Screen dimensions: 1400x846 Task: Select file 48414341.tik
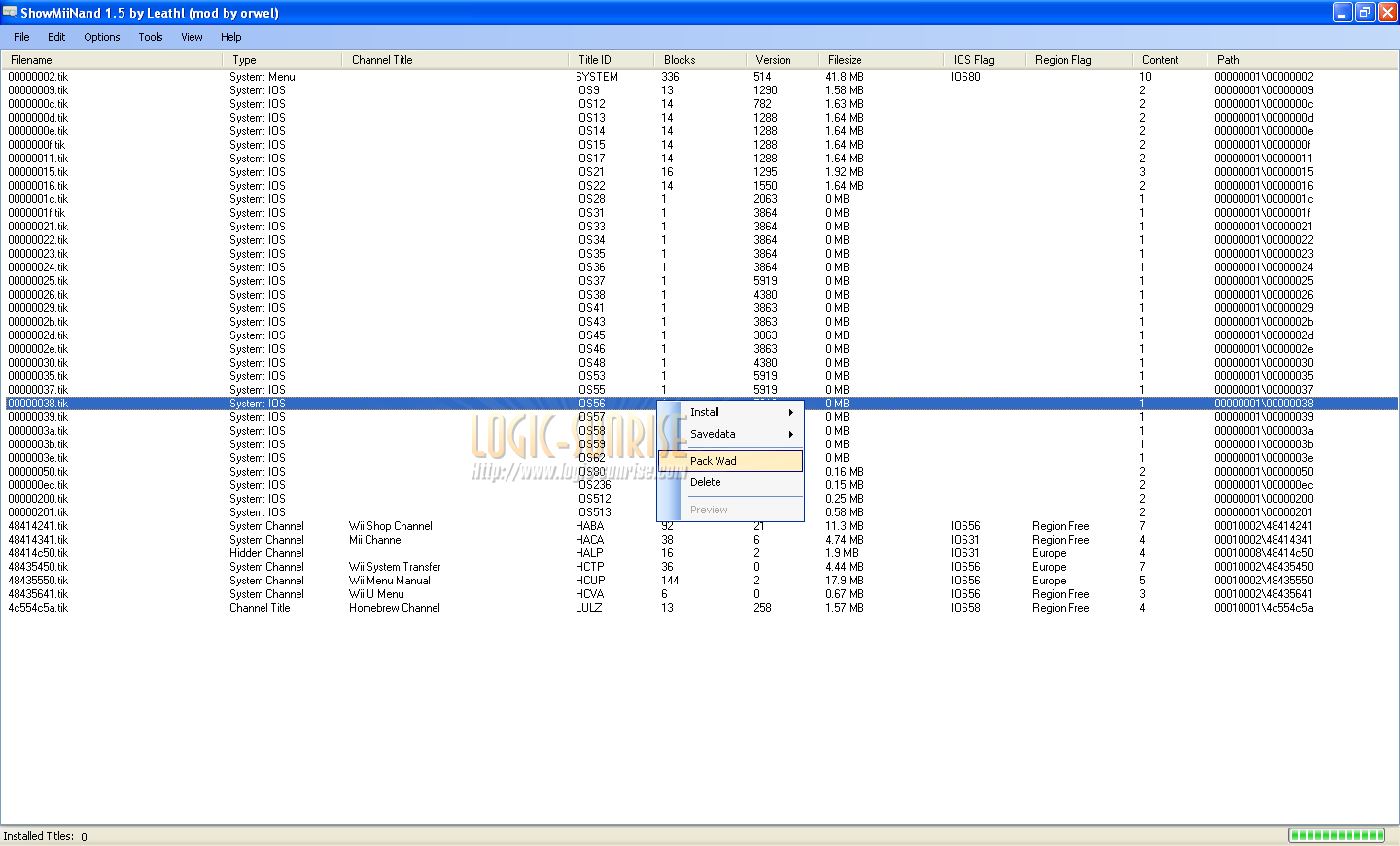(x=38, y=540)
